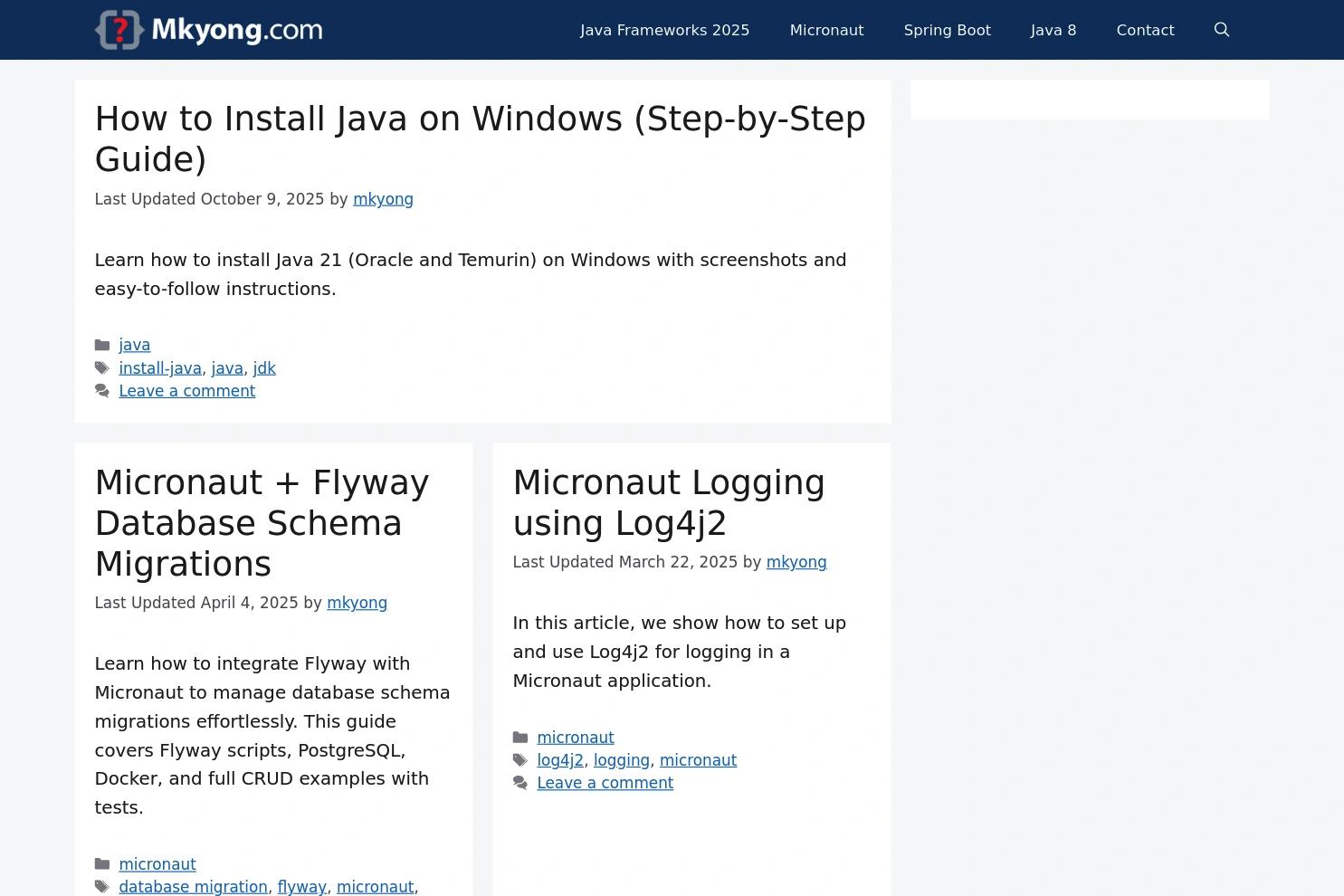The width and height of the screenshot is (1344, 896).
Task: Click the date 'April 4, 2025'
Action: click(249, 603)
